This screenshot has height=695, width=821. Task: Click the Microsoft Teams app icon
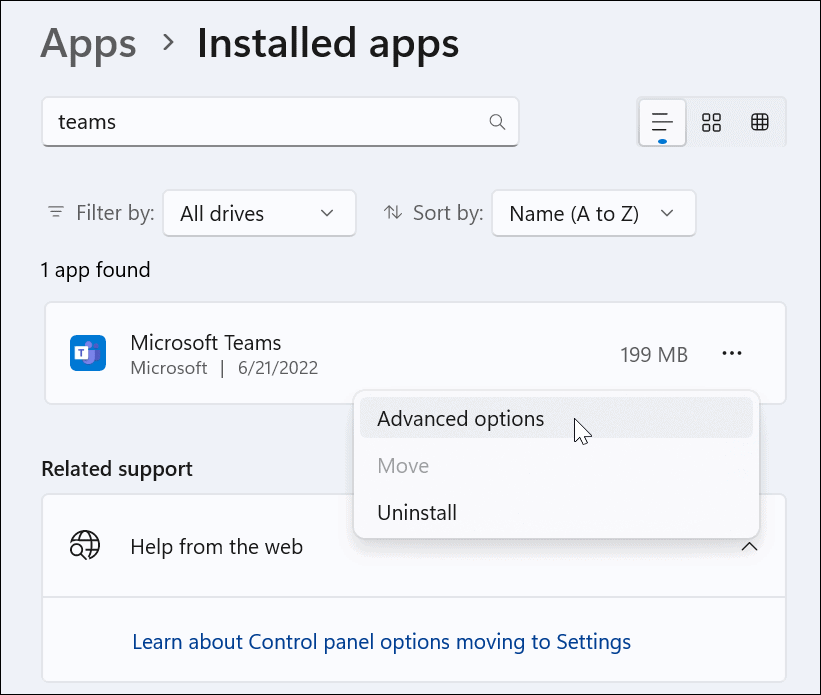88,354
